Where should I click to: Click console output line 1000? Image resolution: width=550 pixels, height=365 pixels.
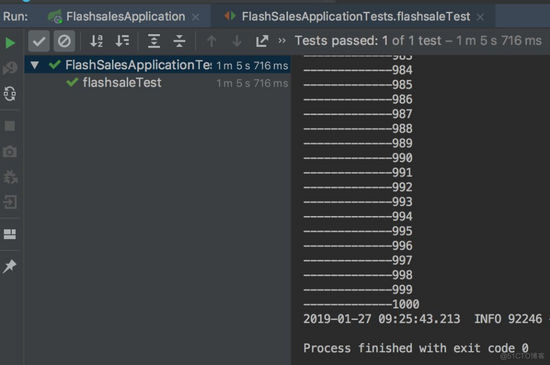pyautogui.click(x=361, y=304)
